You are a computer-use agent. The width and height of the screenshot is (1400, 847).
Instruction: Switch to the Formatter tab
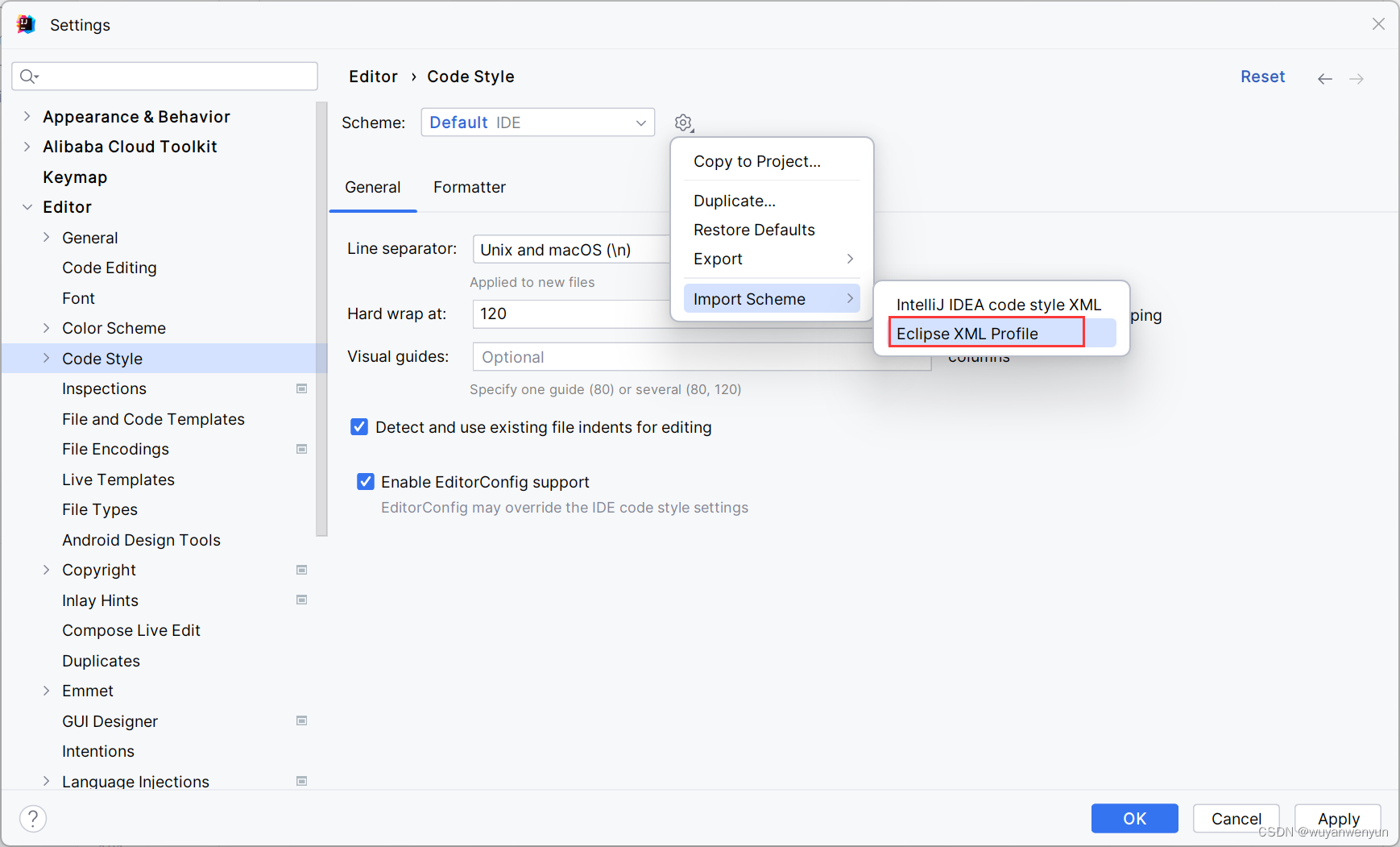pyautogui.click(x=470, y=188)
